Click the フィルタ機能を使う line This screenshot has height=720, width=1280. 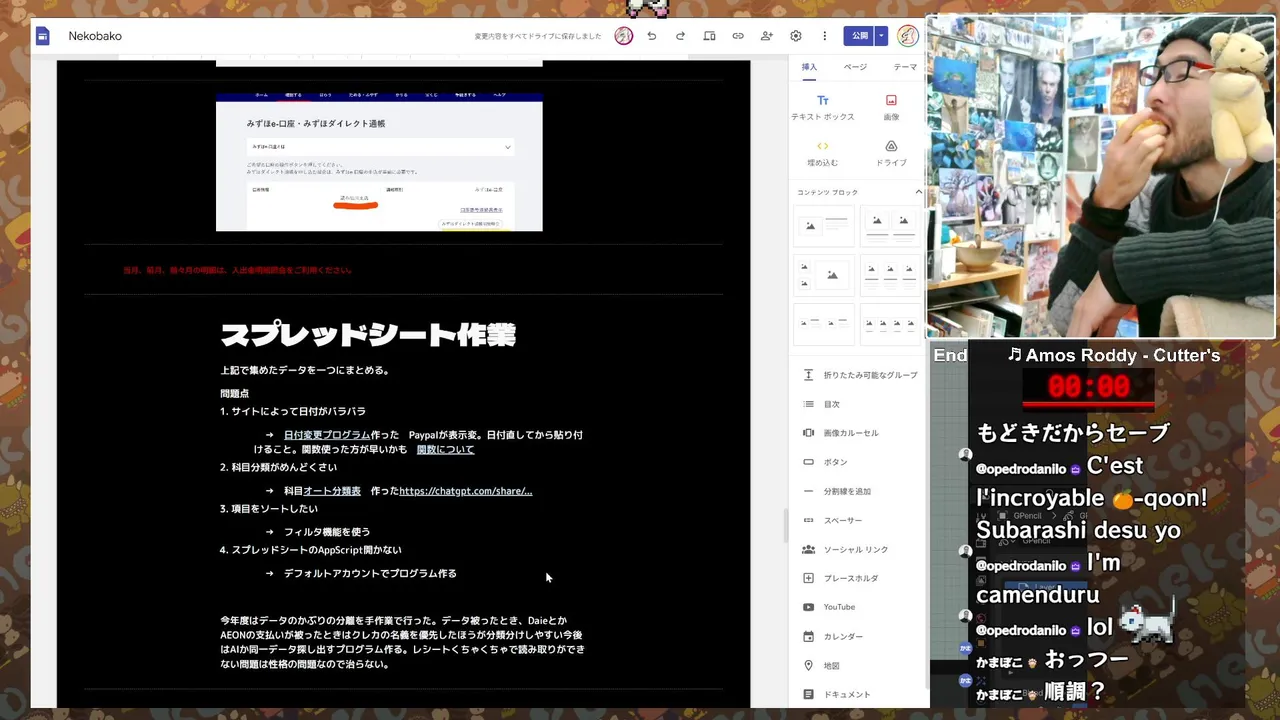[327, 532]
